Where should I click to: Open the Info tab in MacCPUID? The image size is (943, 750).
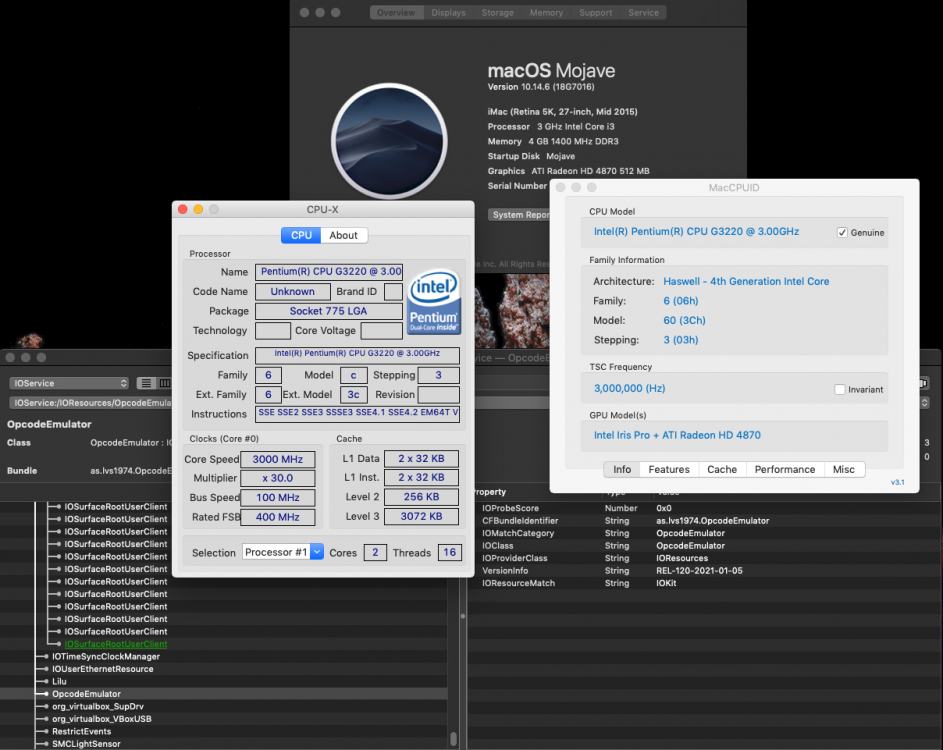(622, 469)
